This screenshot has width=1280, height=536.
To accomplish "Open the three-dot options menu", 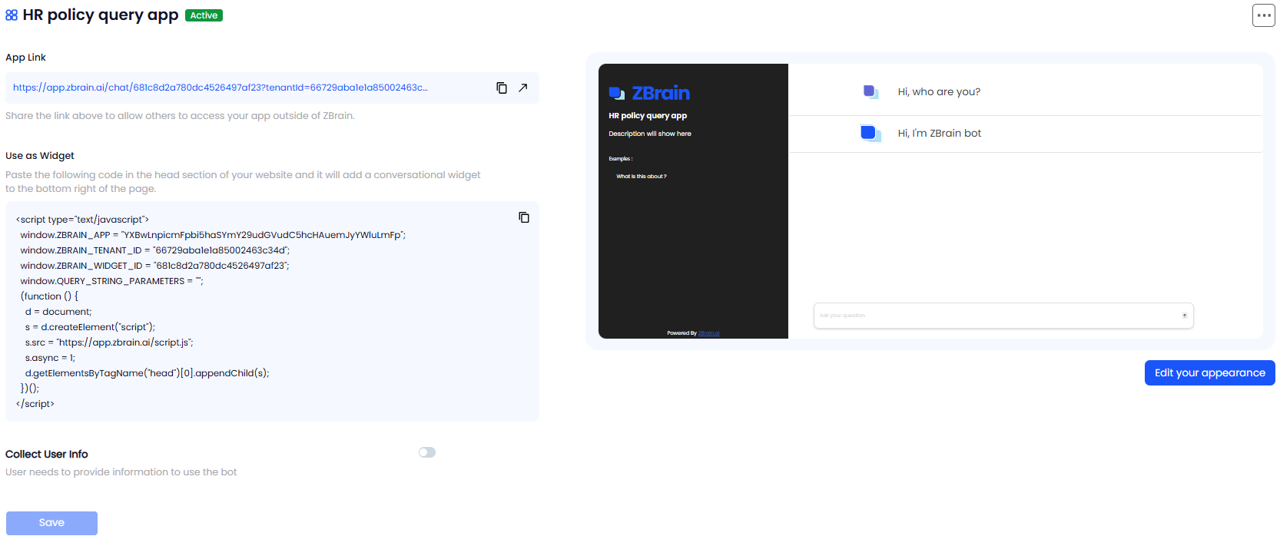I will (x=1263, y=15).
